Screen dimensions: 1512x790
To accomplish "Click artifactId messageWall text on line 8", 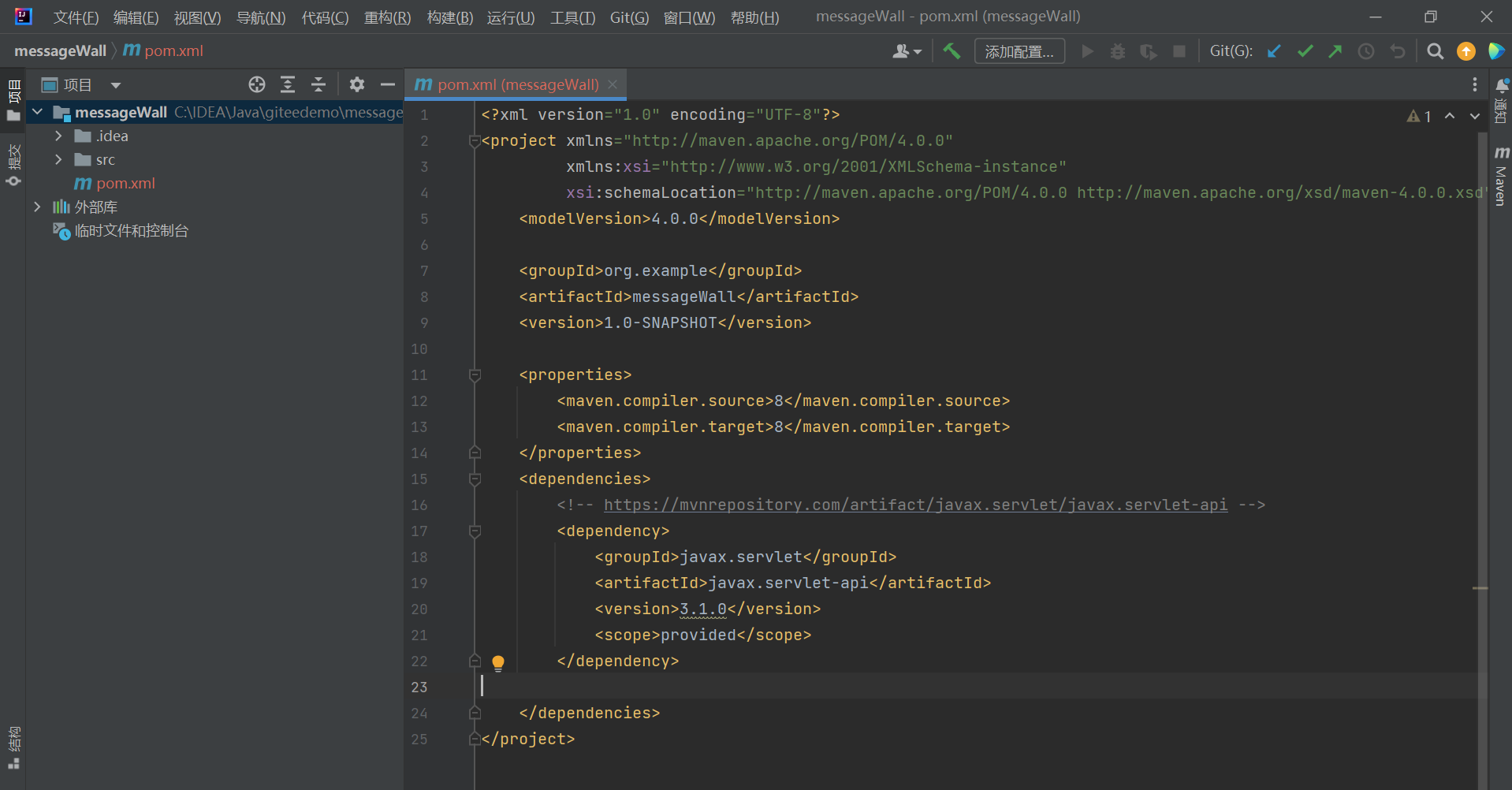I will [x=684, y=296].
